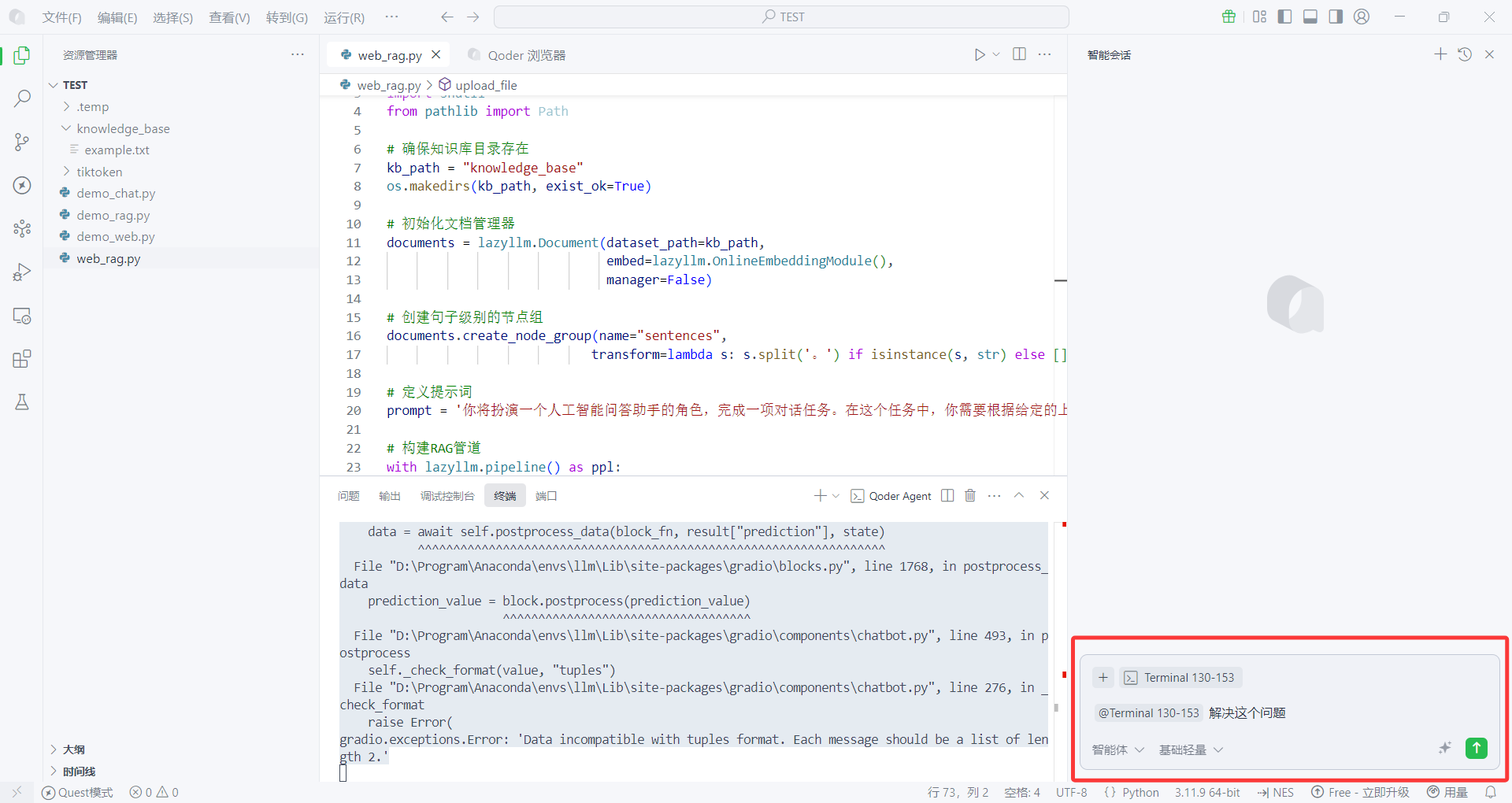1512x803 pixels.
Task: Open the run button dropdown arrow
Action: pos(996,54)
